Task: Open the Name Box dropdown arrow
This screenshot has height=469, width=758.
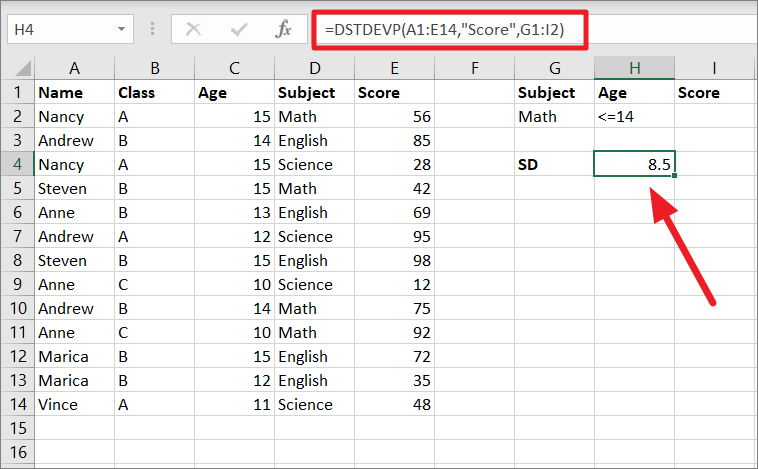Action: [x=121, y=29]
